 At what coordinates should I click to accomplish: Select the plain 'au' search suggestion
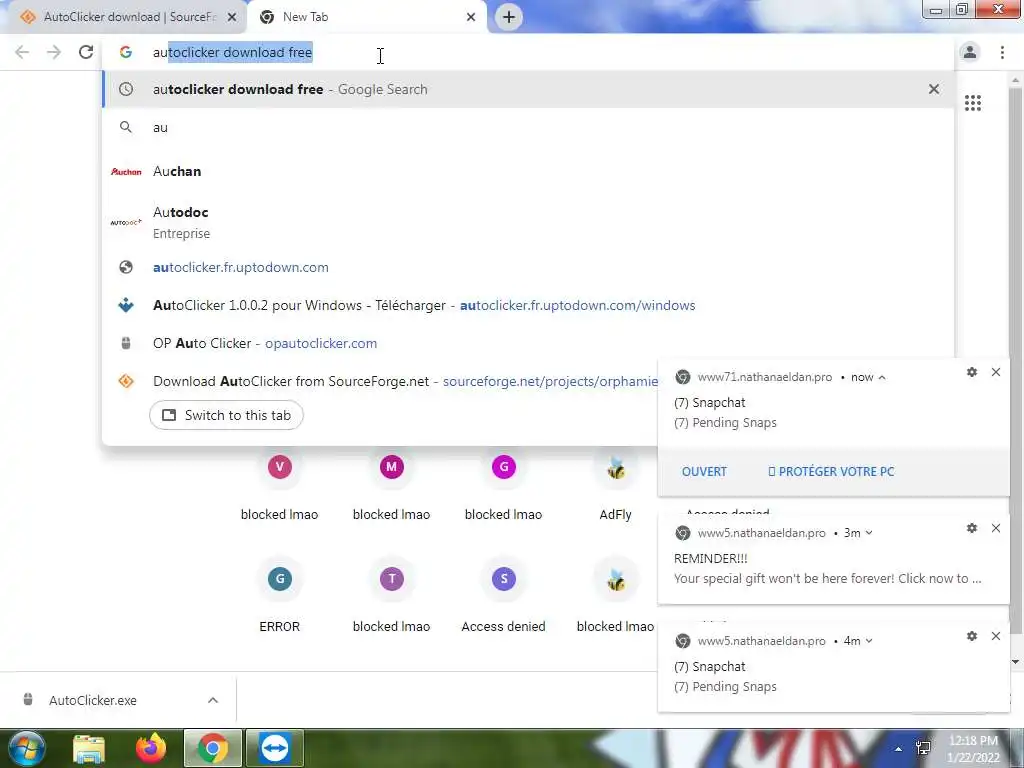click(528, 127)
